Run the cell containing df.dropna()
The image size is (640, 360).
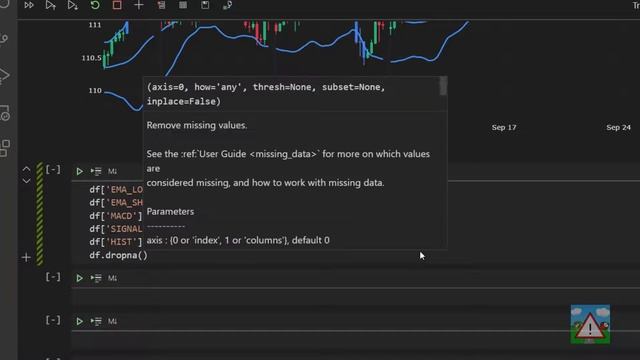pyautogui.click(x=80, y=171)
